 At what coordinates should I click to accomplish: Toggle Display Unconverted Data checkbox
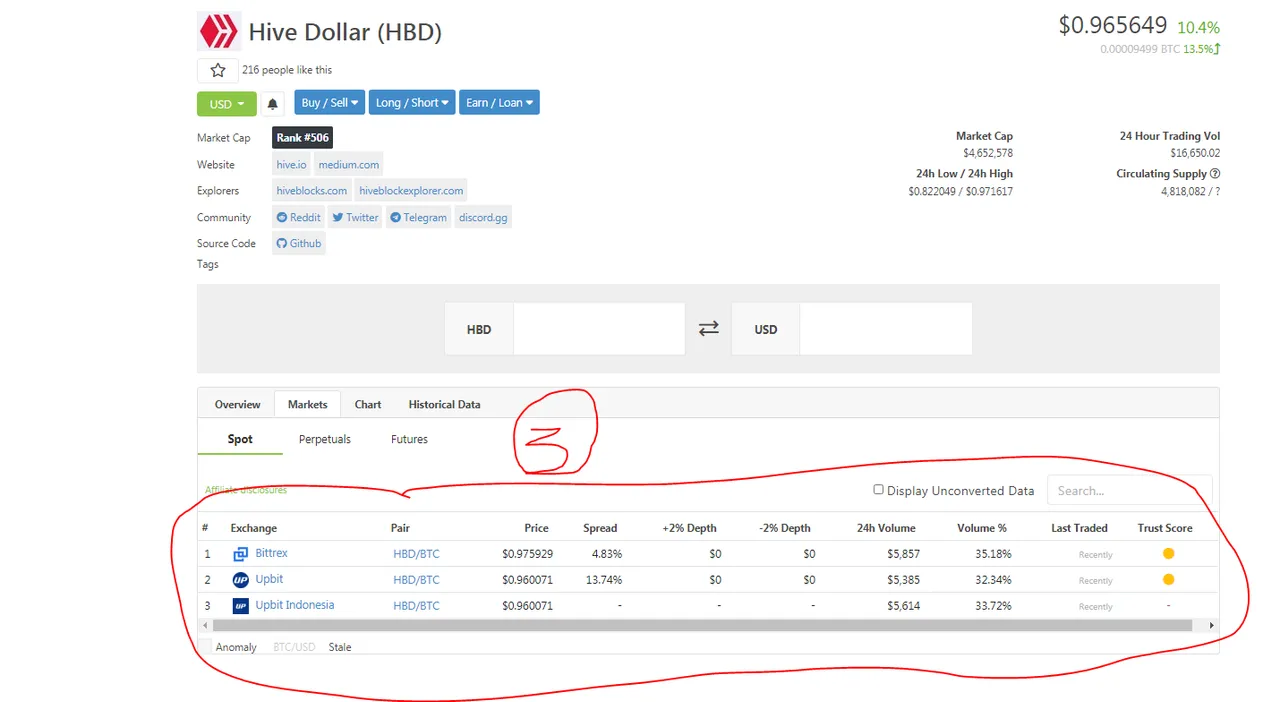(x=878, y=490)
